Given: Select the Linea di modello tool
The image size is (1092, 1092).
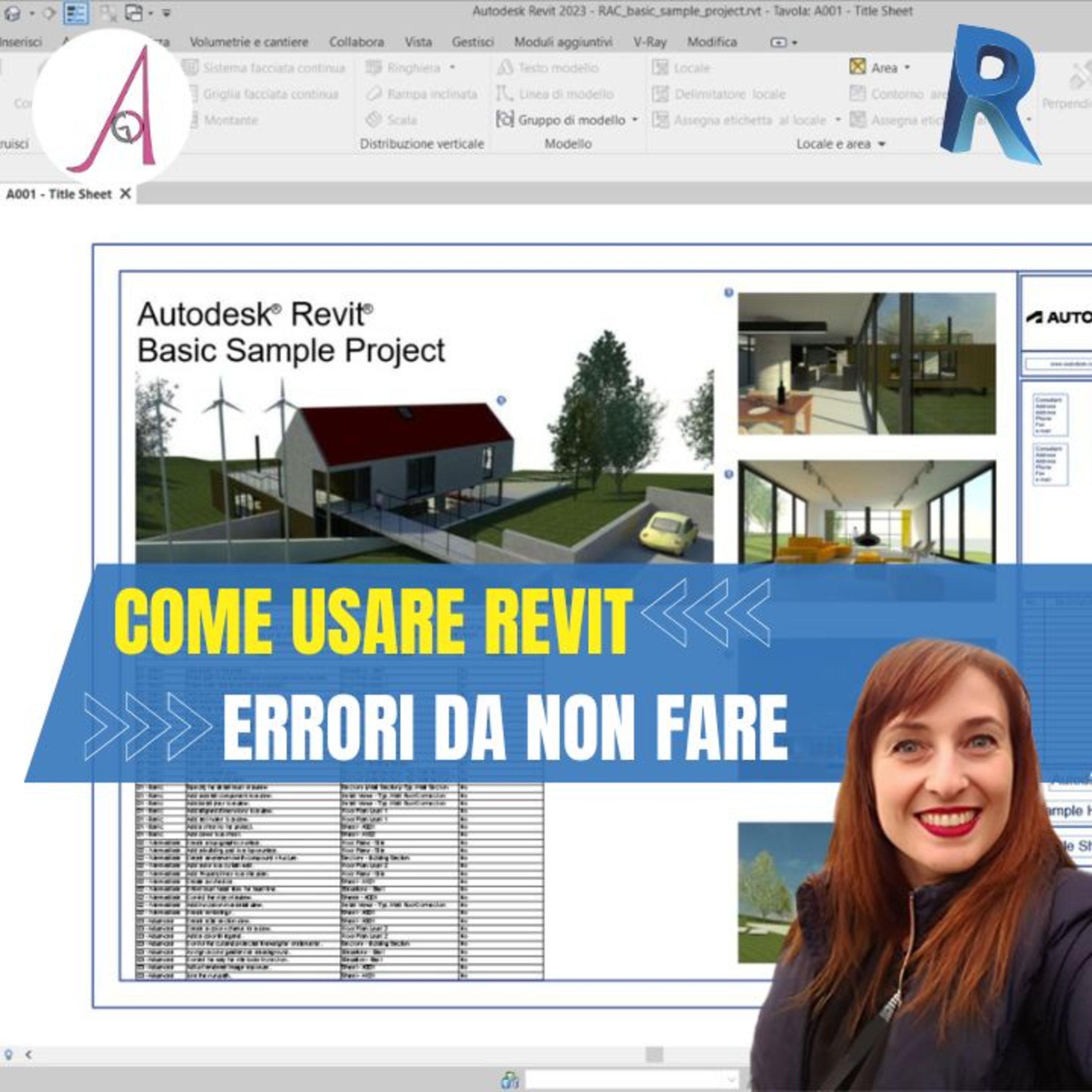Looking at the screenshot, I should (554, 94).
